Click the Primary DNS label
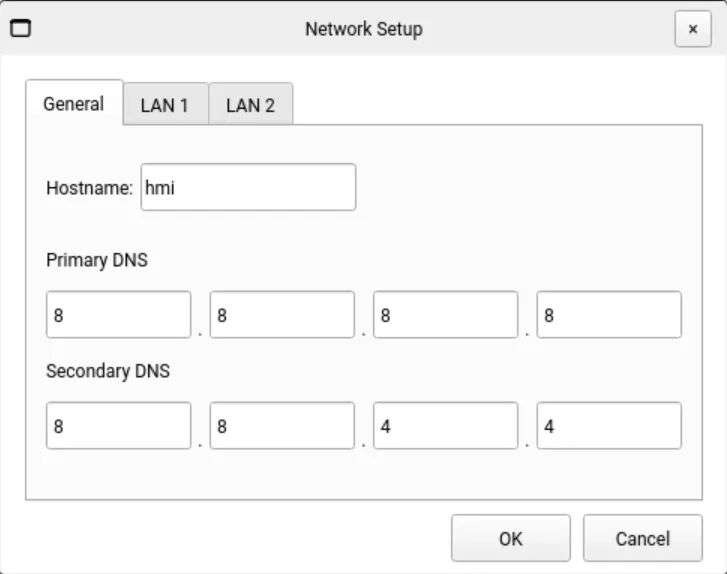Image resolution: width=727 pixels, height=574 pixels. pyautogui.click(x=97, y=260)
